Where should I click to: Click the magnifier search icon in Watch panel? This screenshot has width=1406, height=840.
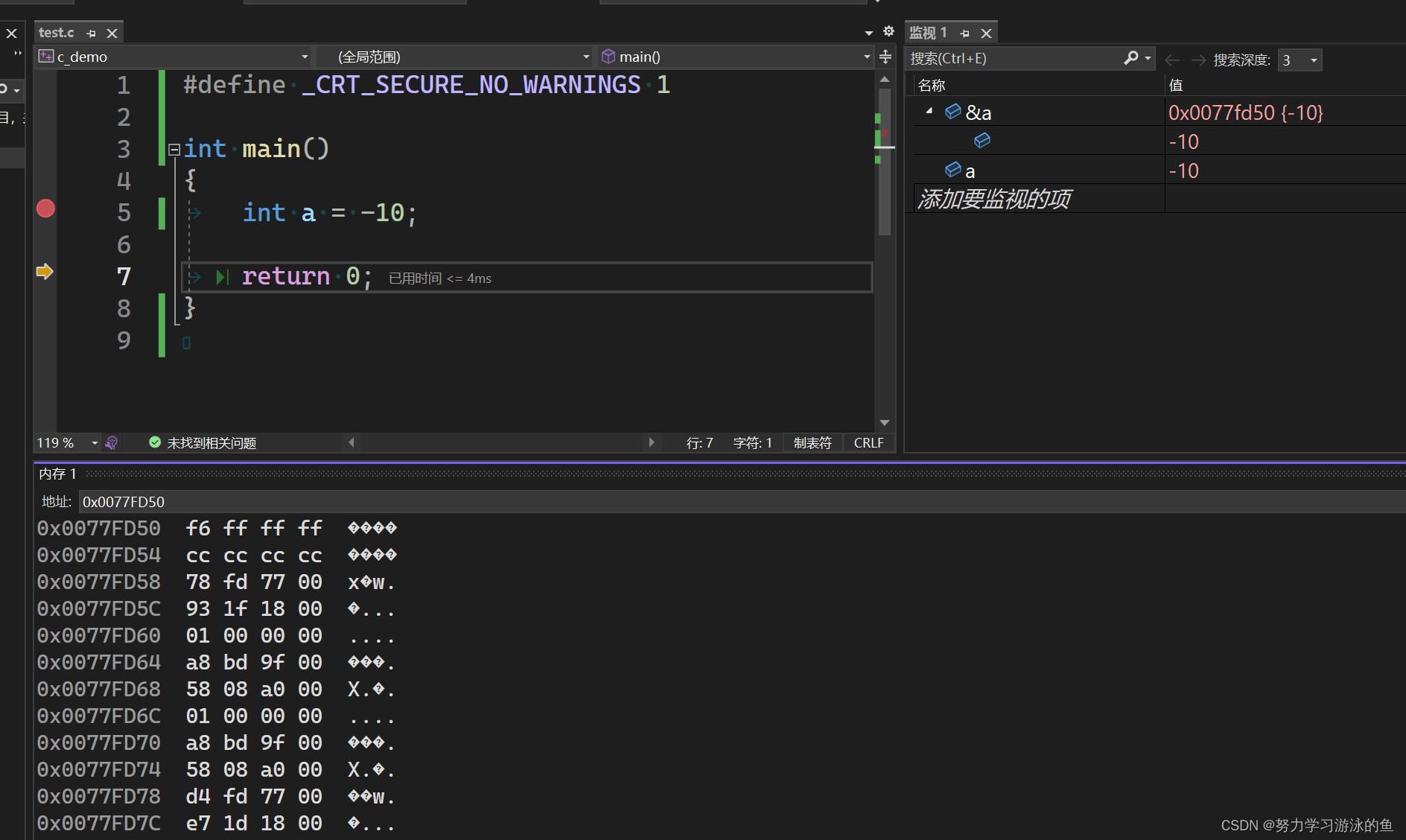pyautogui.click(x=1131, y=58)
